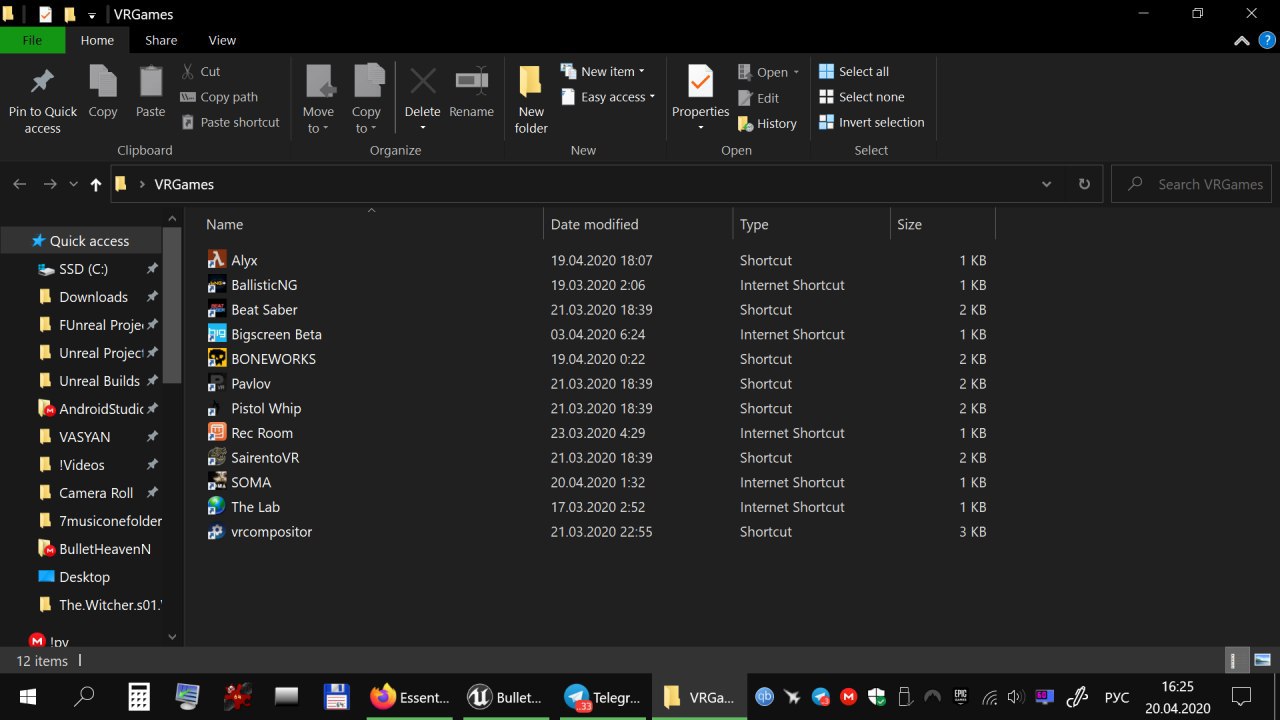Sort by Type column header

810,224
